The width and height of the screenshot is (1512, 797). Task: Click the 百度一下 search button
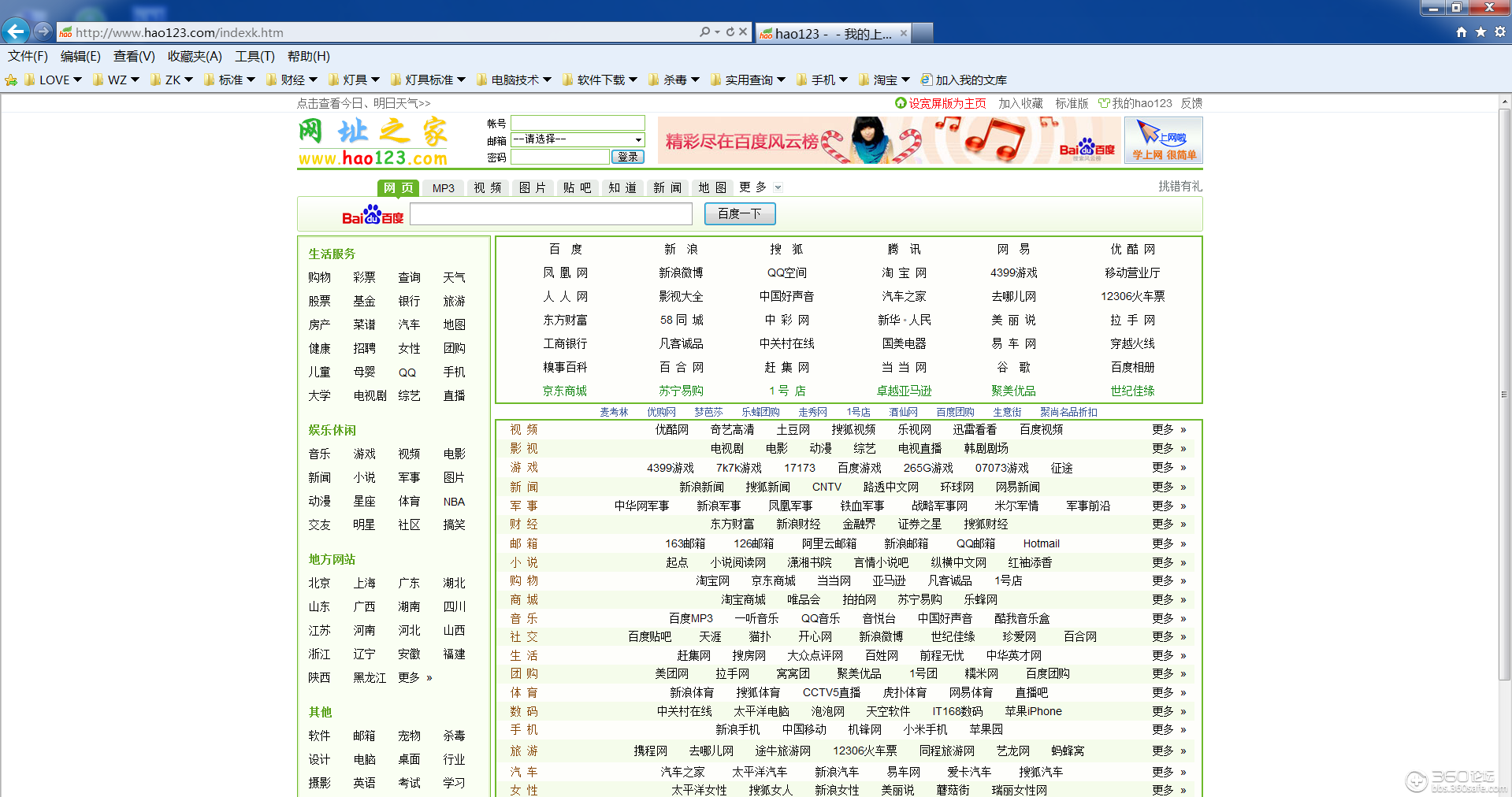pyautogui.click(x=739, y=213)
